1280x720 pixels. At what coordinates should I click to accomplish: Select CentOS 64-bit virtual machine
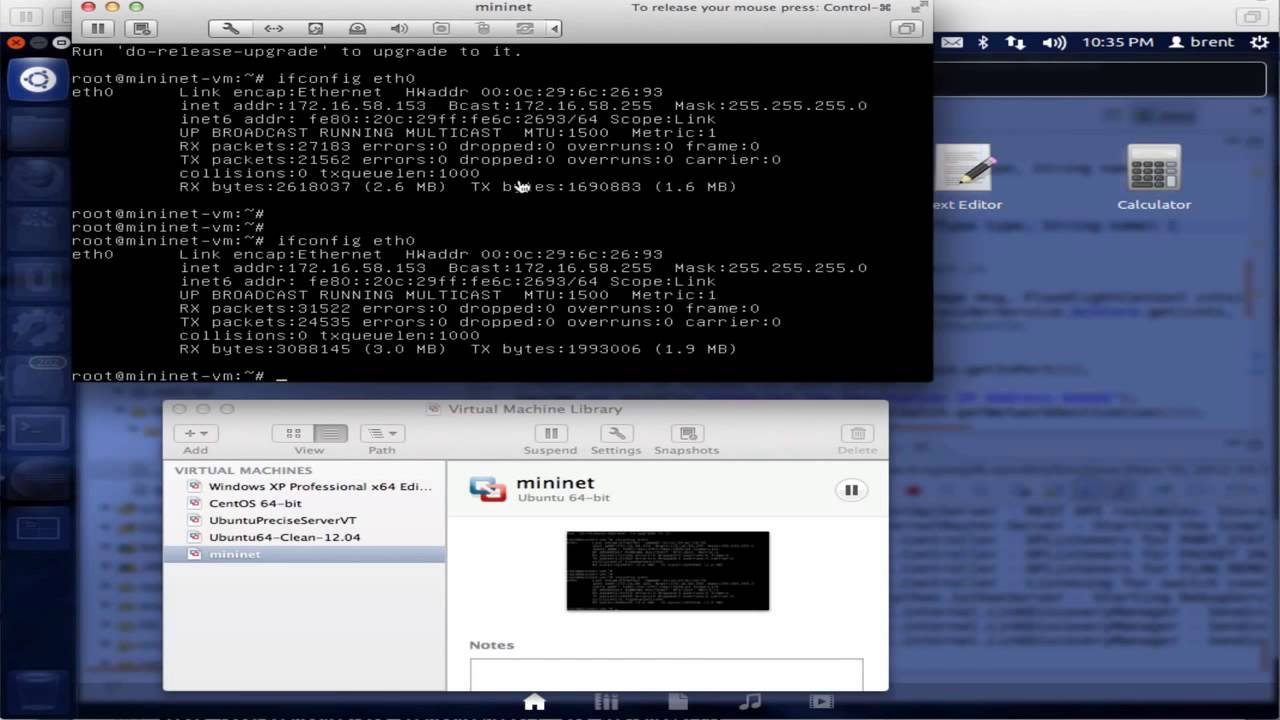point(305,503)
